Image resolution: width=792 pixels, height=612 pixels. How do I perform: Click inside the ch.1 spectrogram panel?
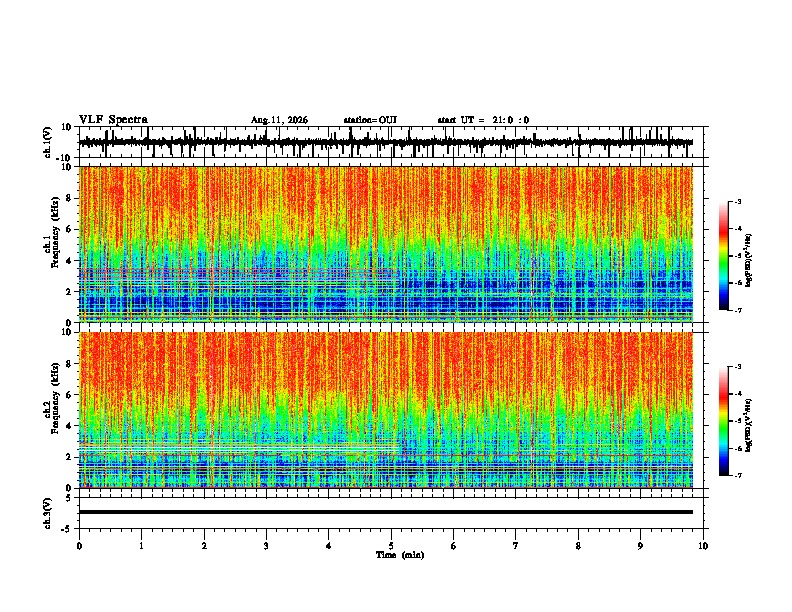tap(385, 244)
